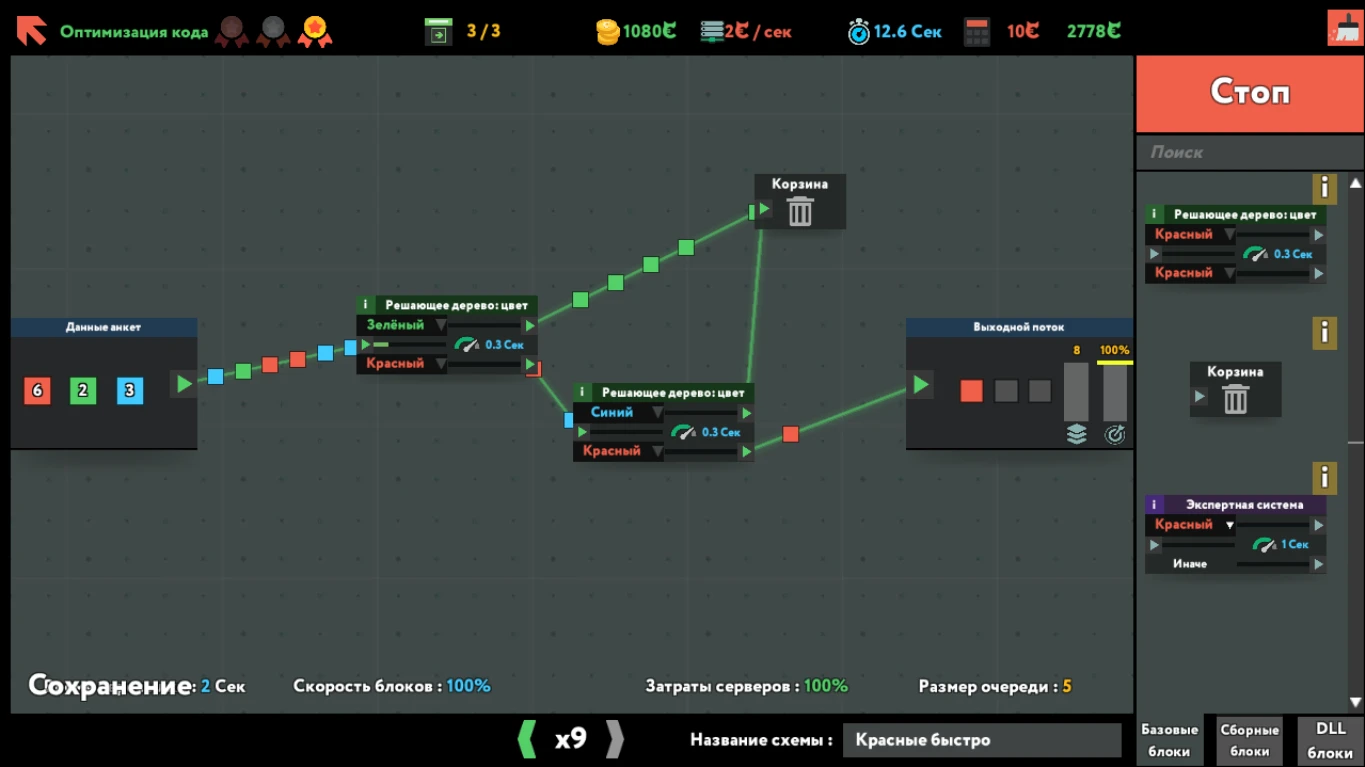
Task: Click the target icon in the Выходной поток block
Action: [1114, 434]
